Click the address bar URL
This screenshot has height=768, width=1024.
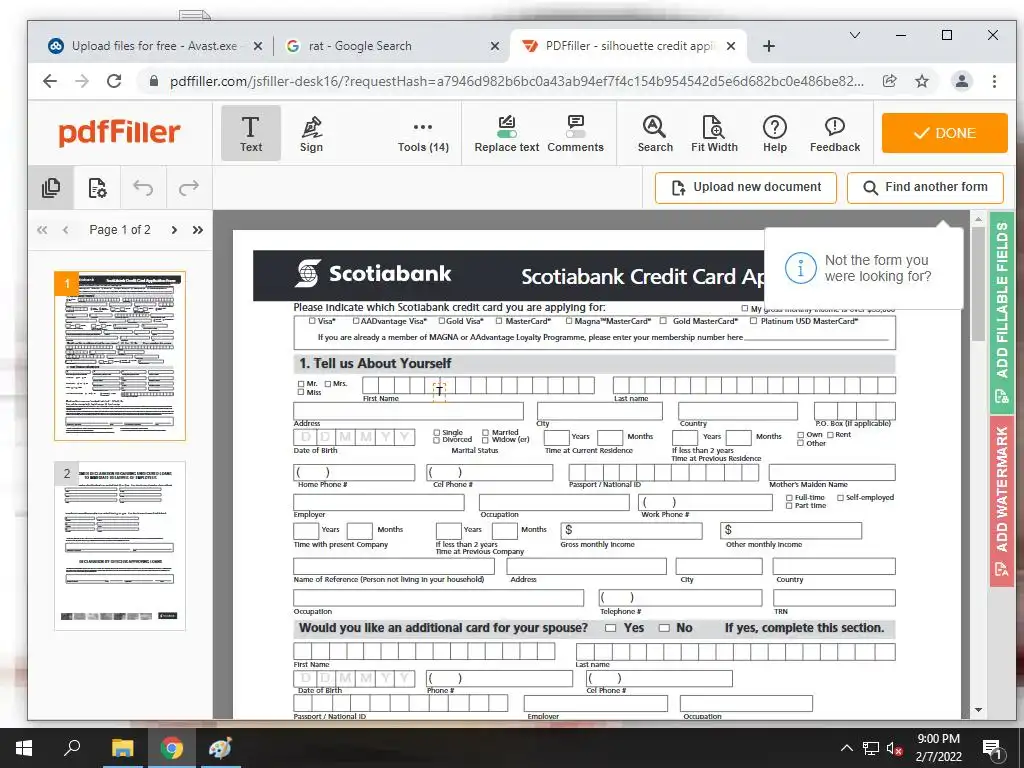pos(516,81)
